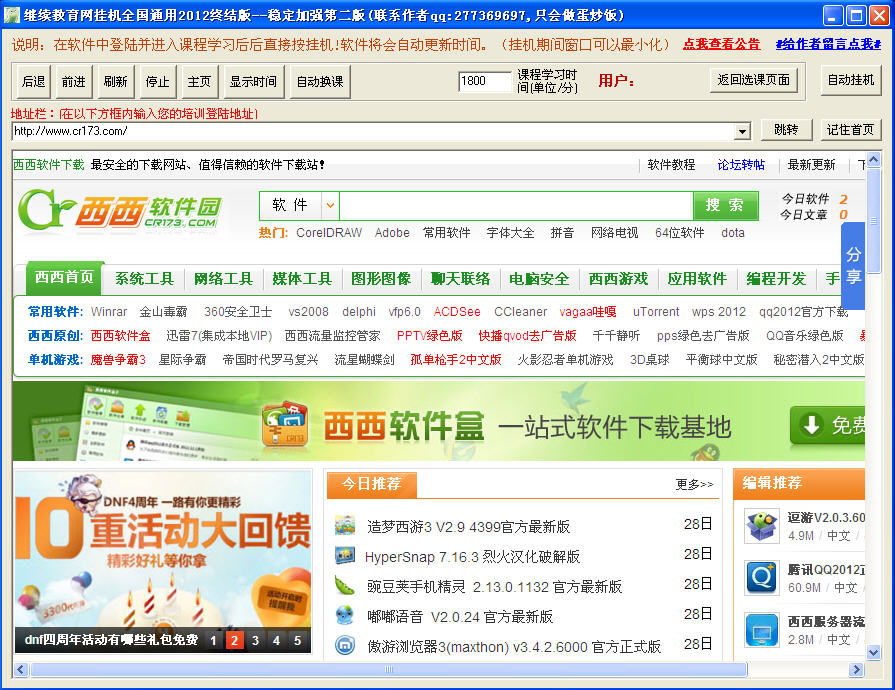Open the 系统工具 tab

(144, 279)
